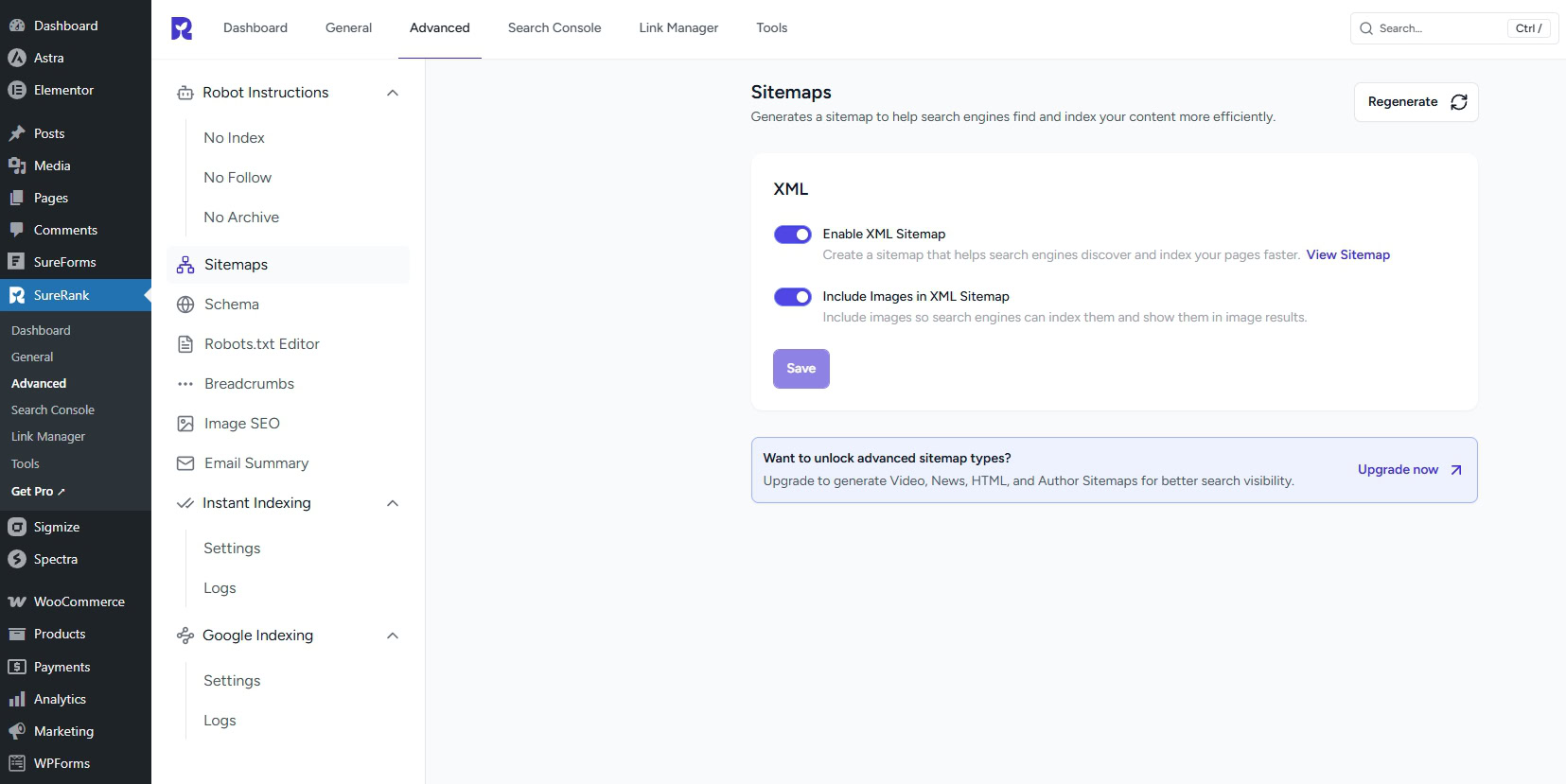Turn off Include Images in XML Sitemap
Viewport: 1566px width, 784px height.
click(x=792, y=297)
